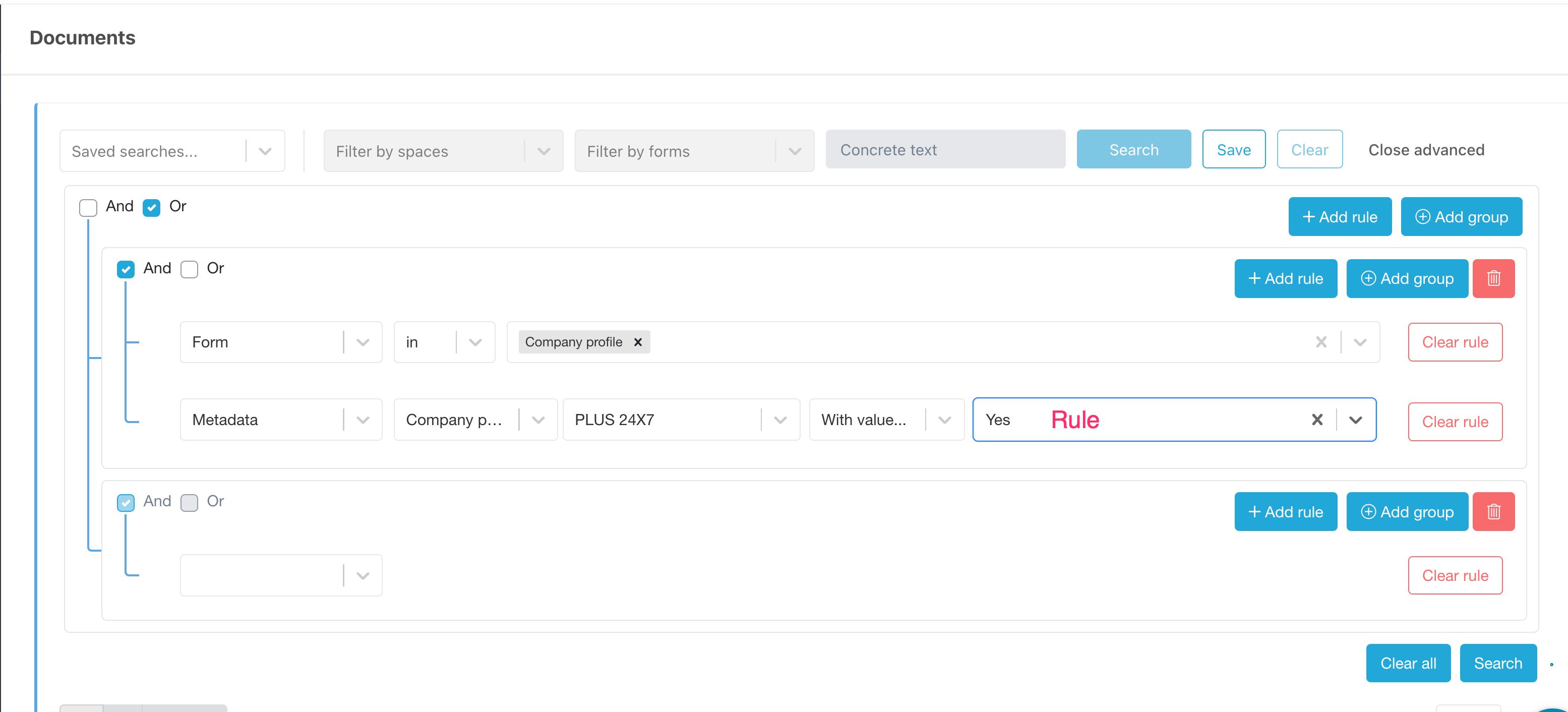Check the top-level And checkbox
Viewport: 1568px width, 712px height.
pos(88,208)
